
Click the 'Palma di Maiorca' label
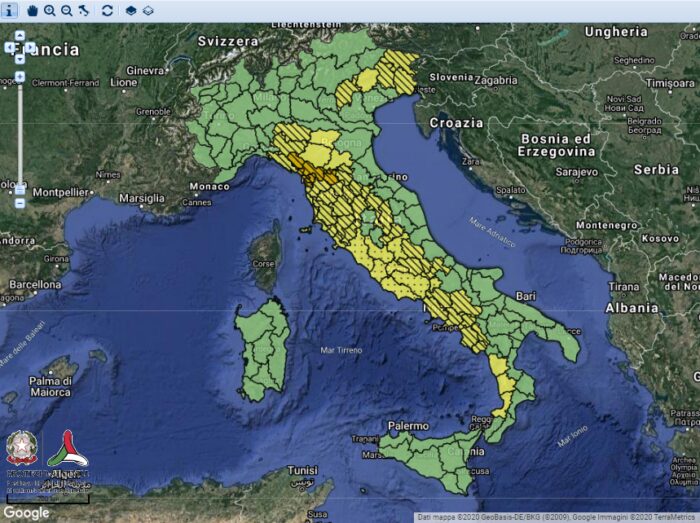pos(50,387)
